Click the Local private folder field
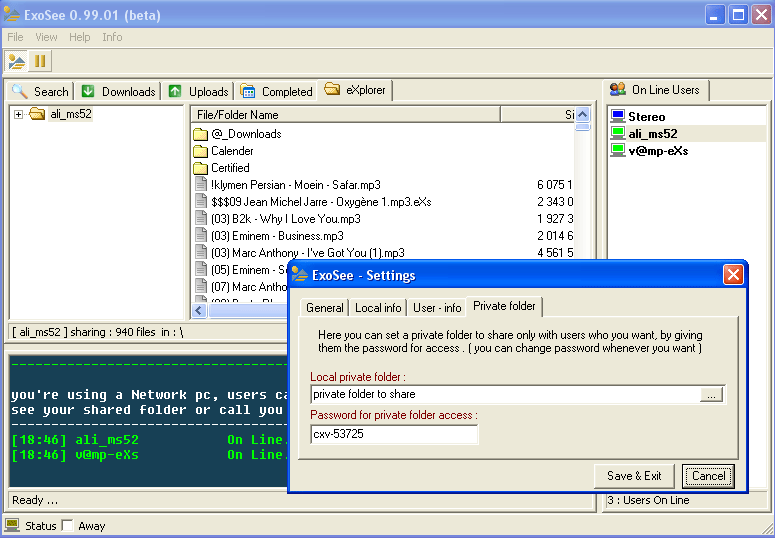This screenshot has height=538, width=775. pos(505,394)
